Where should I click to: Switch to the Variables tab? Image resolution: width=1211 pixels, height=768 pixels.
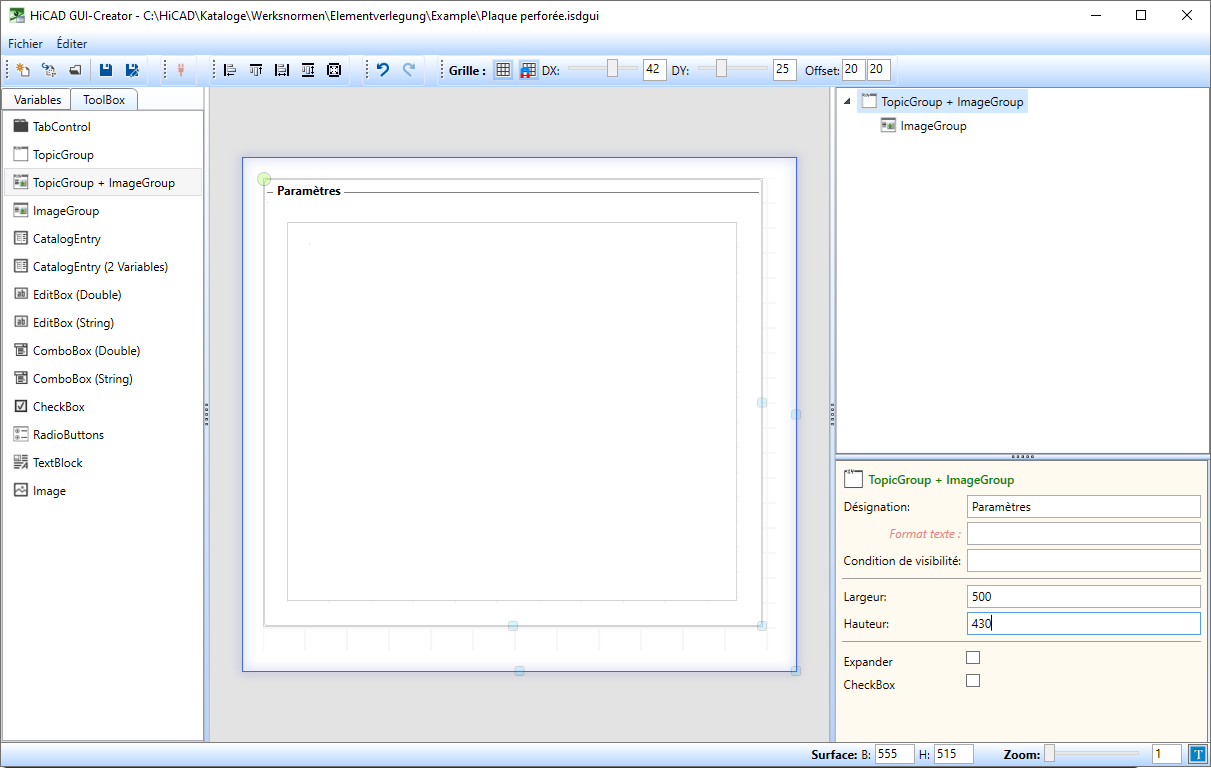[x=37, y=100]
